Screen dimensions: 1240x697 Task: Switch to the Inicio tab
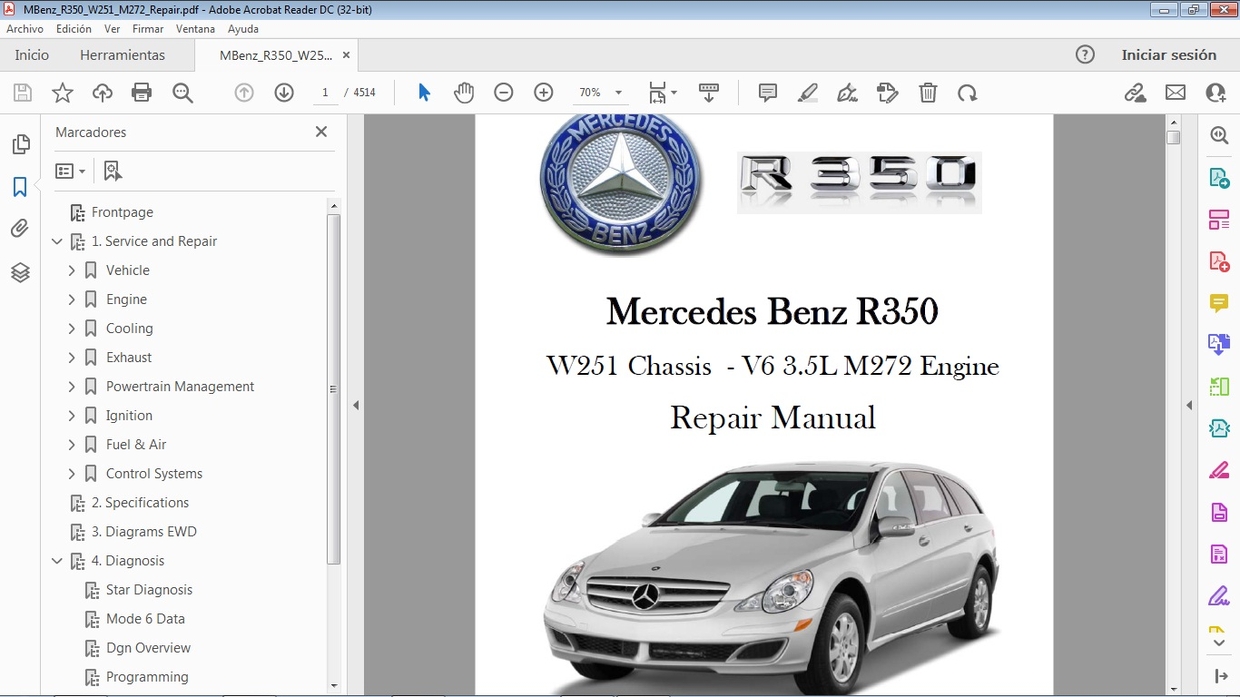click(32, 55)
